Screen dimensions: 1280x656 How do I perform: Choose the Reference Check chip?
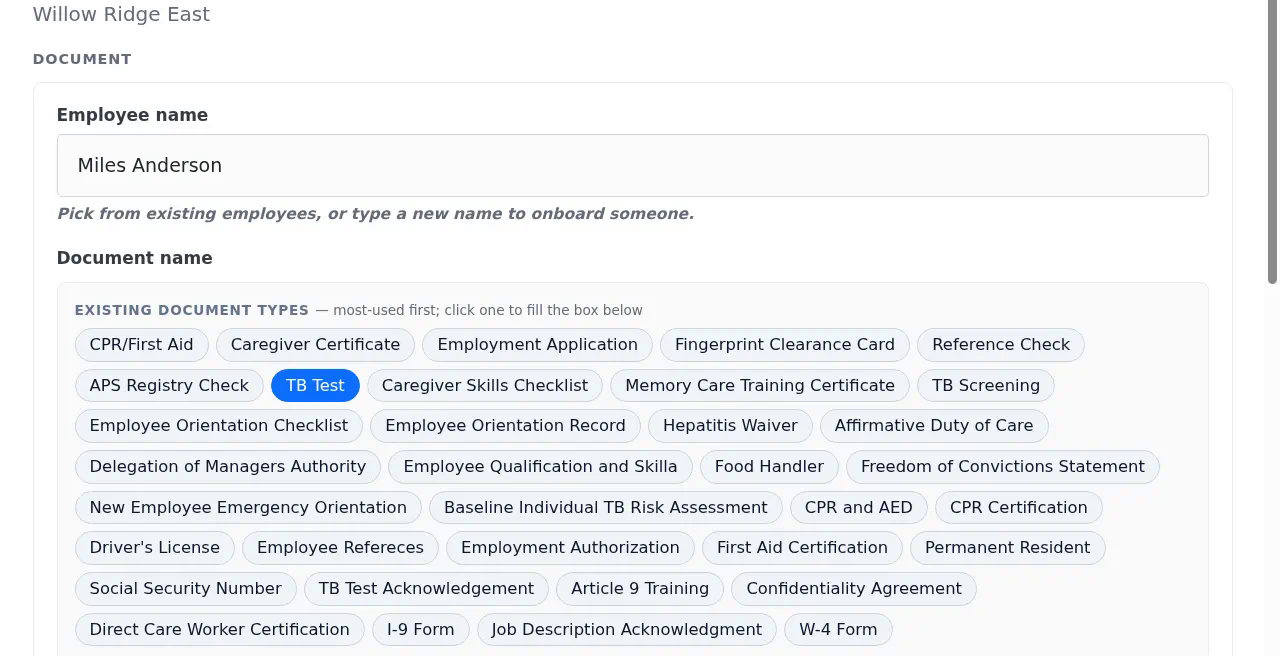(1000, 344)
